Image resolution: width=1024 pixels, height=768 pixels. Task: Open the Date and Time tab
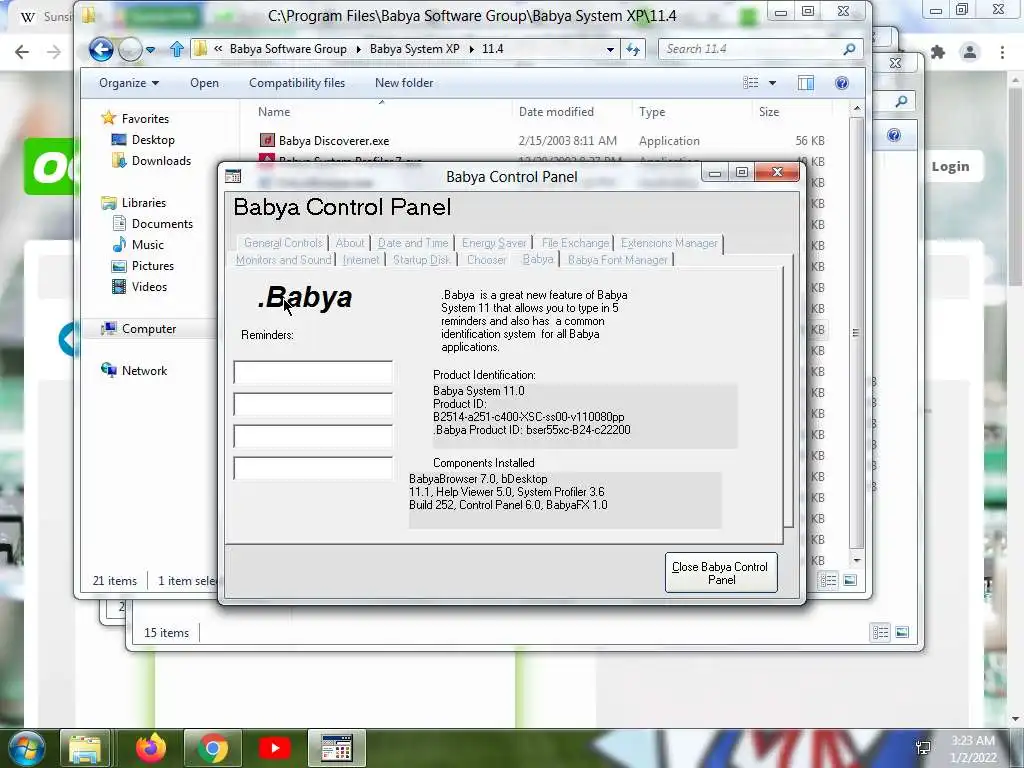413,243
